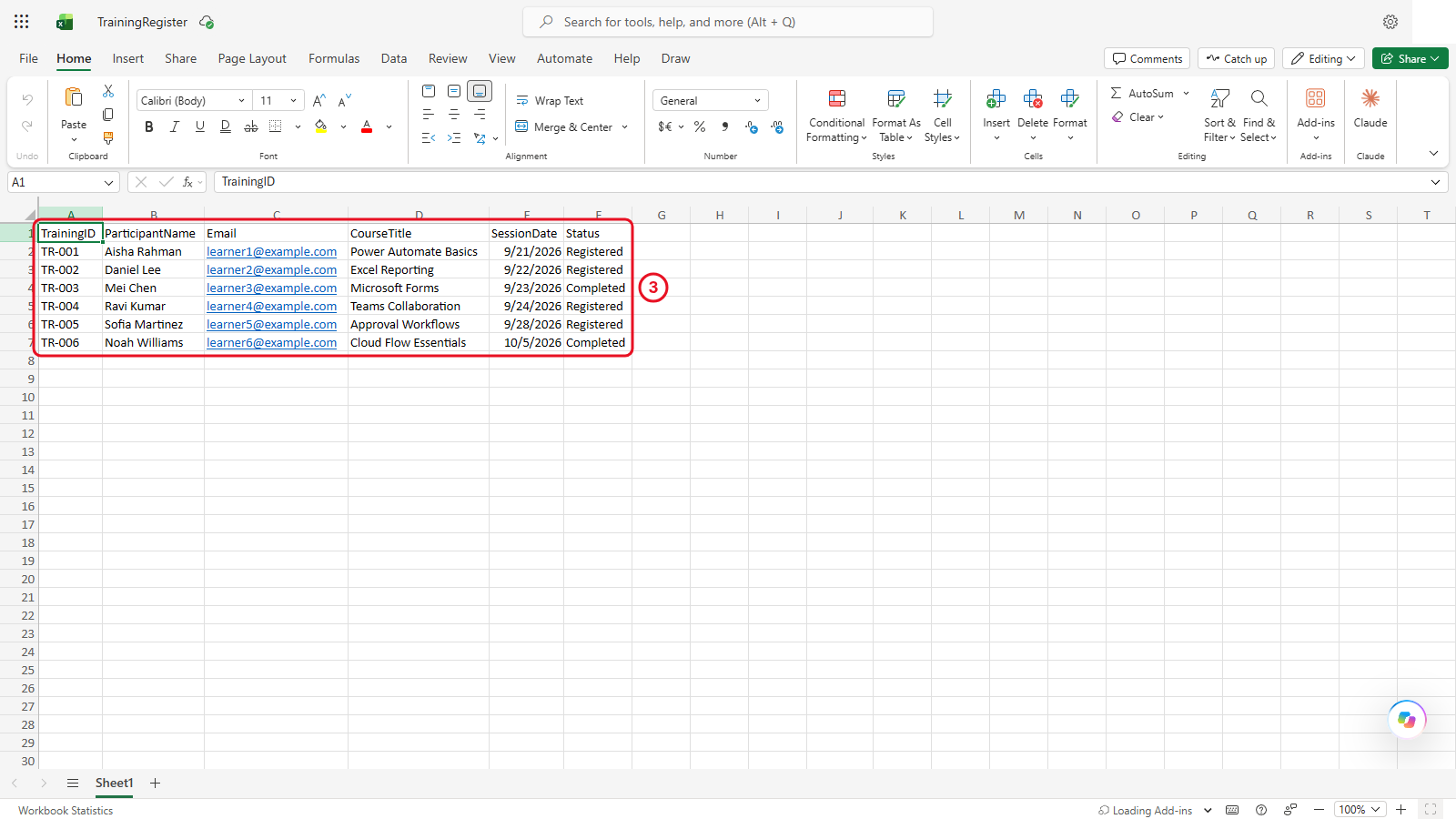This screenshot has height=819, width=1456.
Task: Click the Cut scissors icon
Action: (108, 91)
